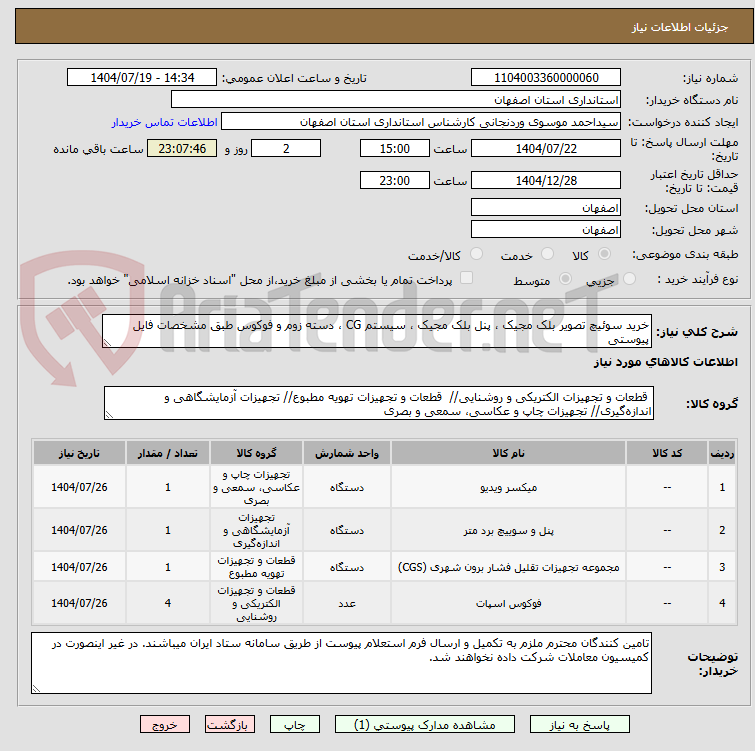Click the تجهیزات آزمایشگاهی و اندازه‌گیری group cell

tap(256, 530)
